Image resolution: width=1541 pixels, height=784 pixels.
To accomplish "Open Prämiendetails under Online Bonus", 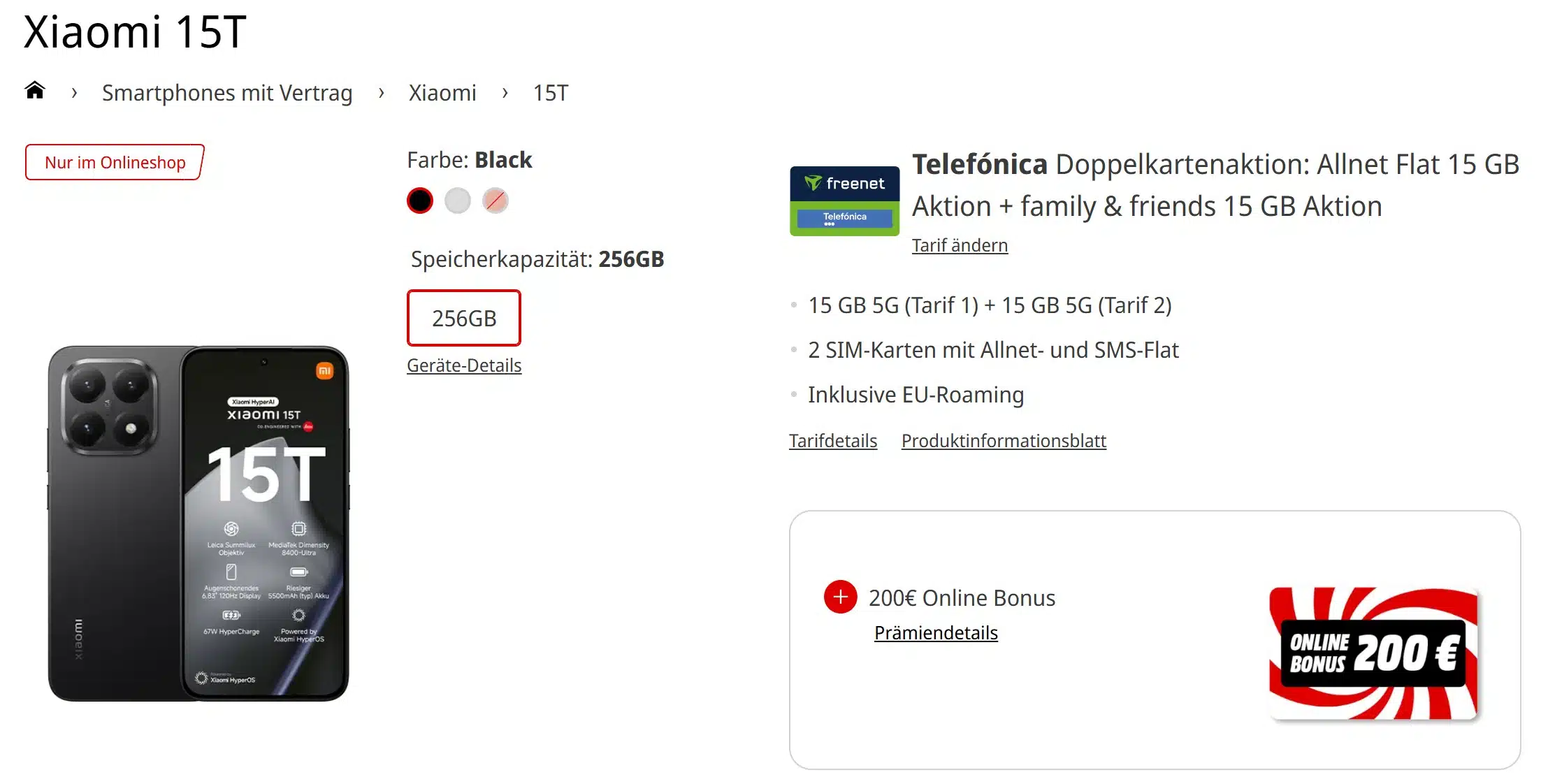I will click(x=935, y=632).
